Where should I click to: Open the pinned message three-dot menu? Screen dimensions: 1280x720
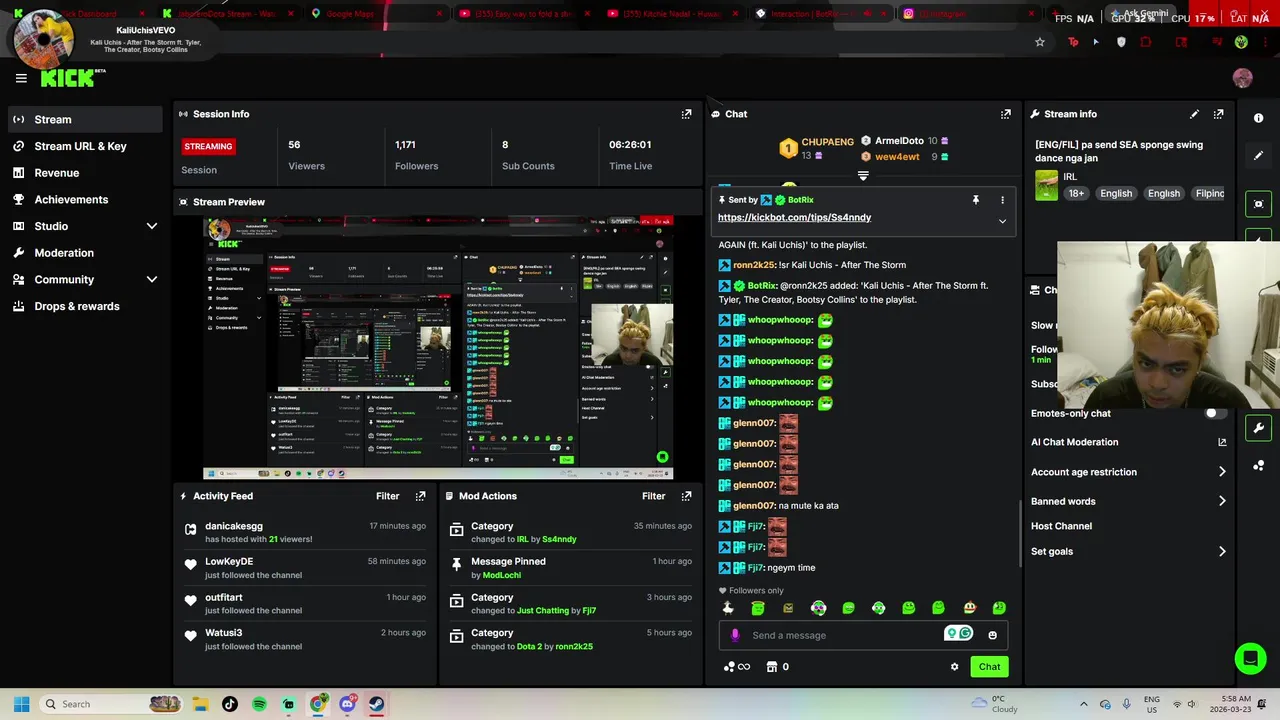pyautogui.click(x=1002, y=200)
